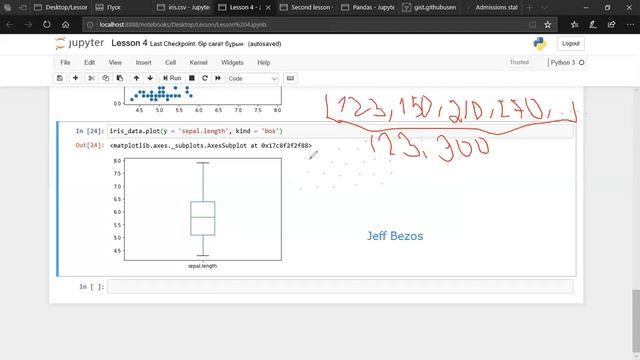
Task: Restart kernel and run all icon
Action: tap(218, 78)
